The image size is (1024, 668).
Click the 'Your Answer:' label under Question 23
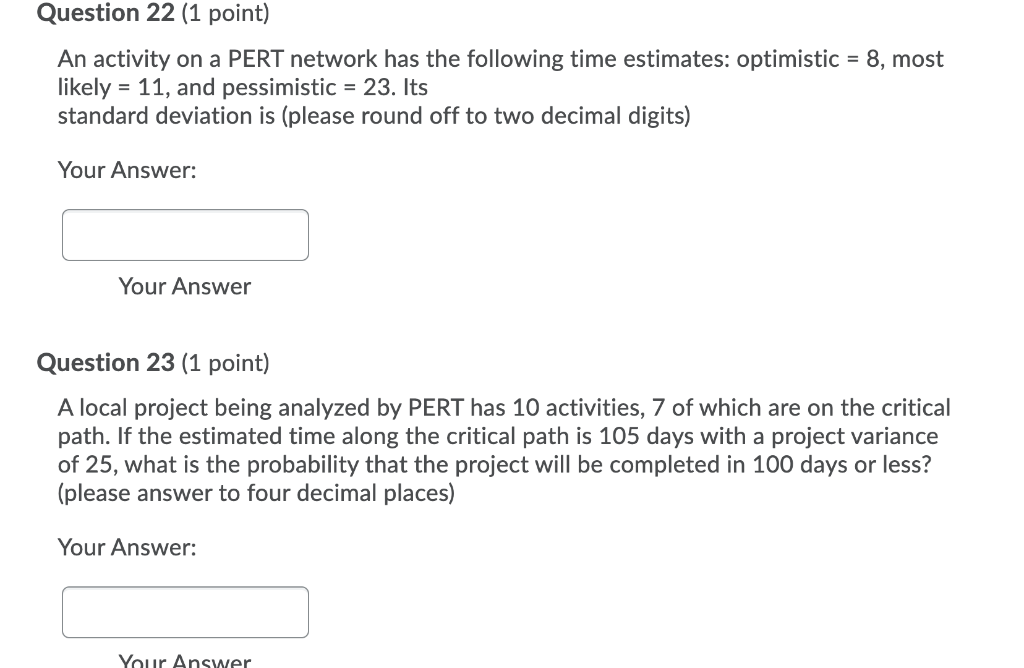pyautogui.click(x=125, y=547)
